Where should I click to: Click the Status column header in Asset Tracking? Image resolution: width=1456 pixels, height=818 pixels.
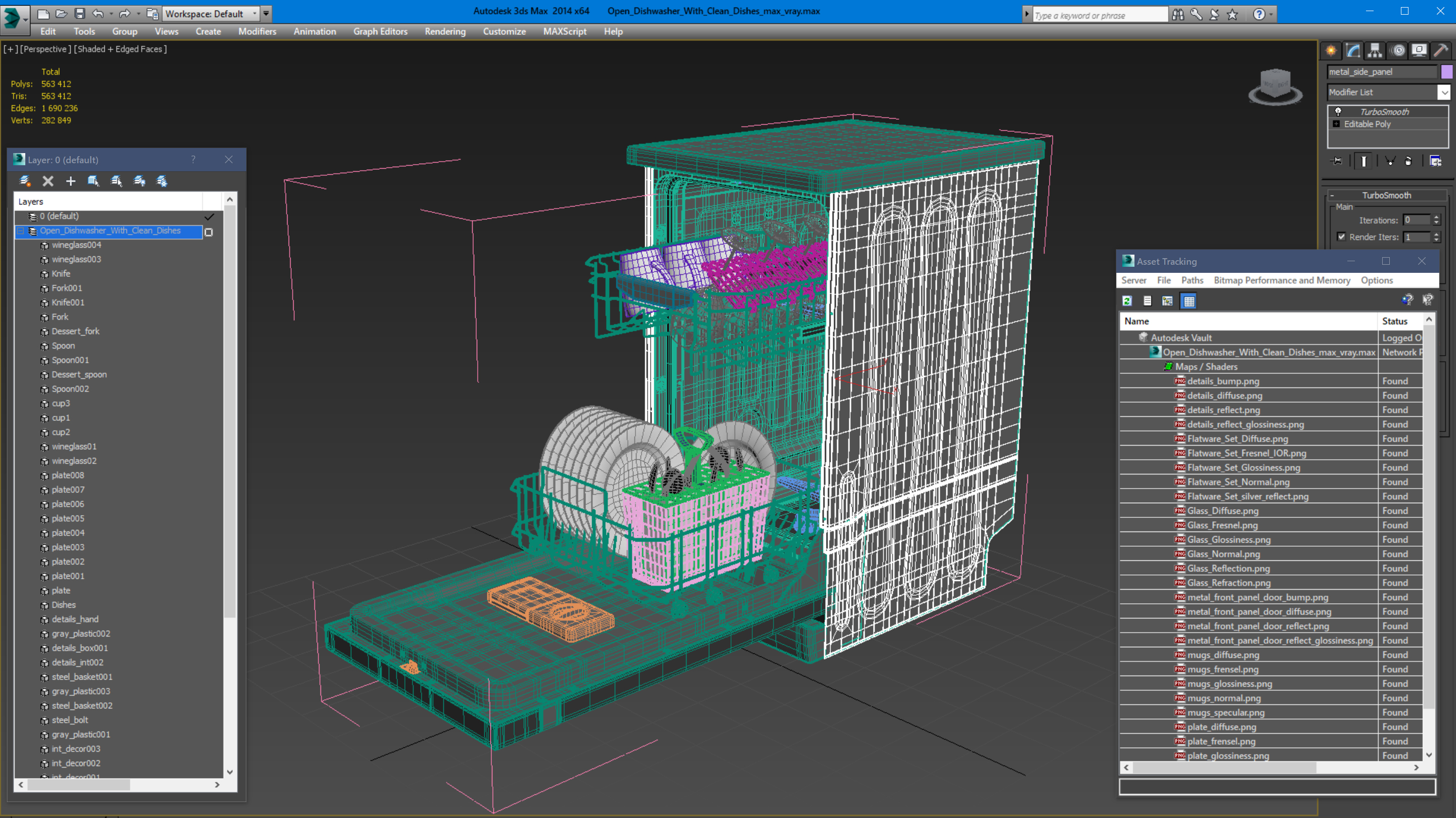[1400, 321]
